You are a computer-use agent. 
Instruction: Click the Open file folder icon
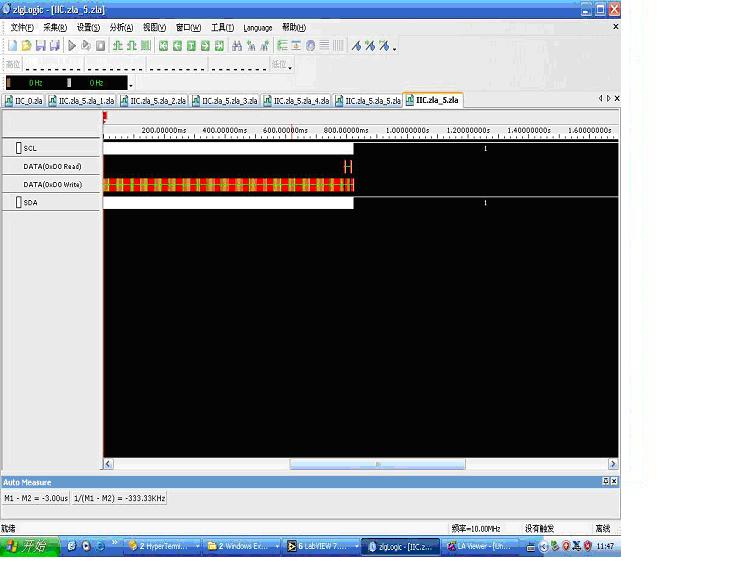pos(26,46)
